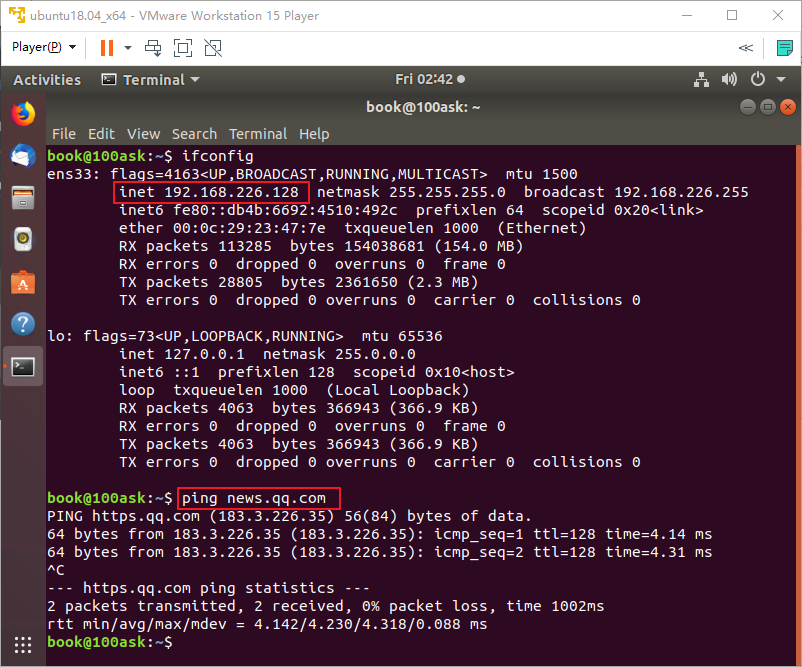The width and height of the screenshot is (802, 667).
Task: Launch Firefox from the dock
Action: coord(23,114)
